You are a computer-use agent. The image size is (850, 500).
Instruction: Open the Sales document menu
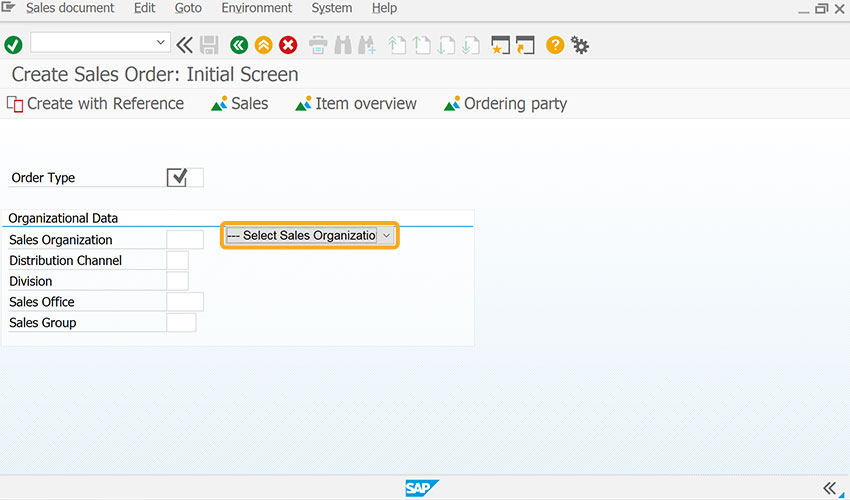[x=70, y=8]
